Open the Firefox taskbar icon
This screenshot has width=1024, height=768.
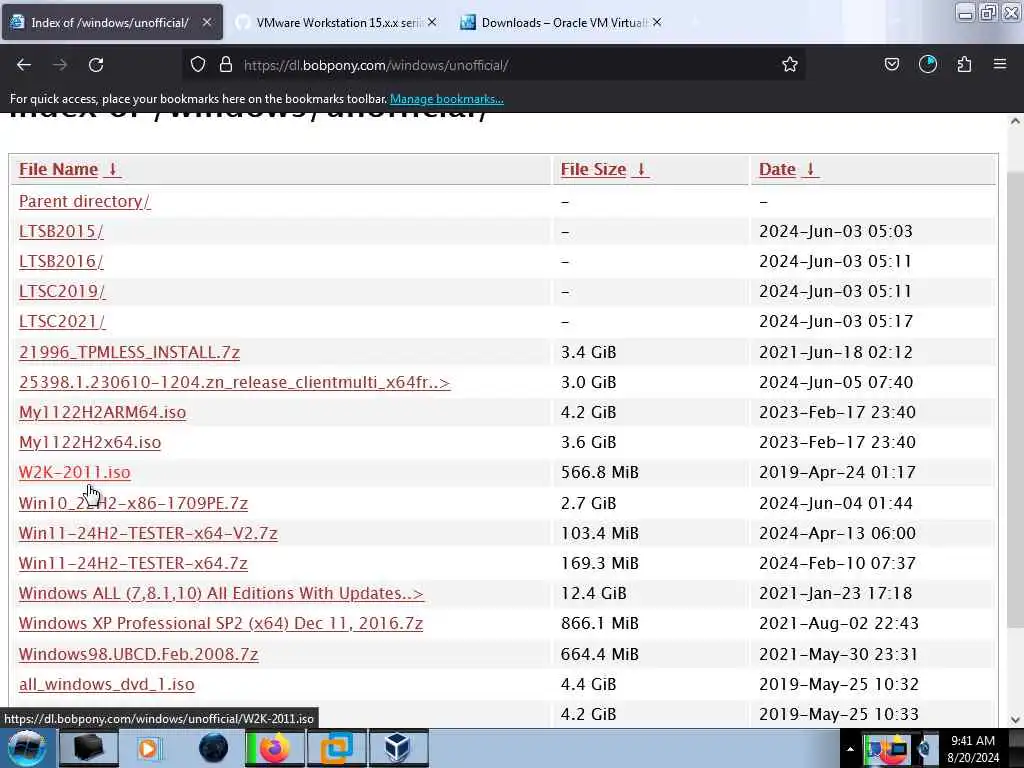(x=275, y=748)
